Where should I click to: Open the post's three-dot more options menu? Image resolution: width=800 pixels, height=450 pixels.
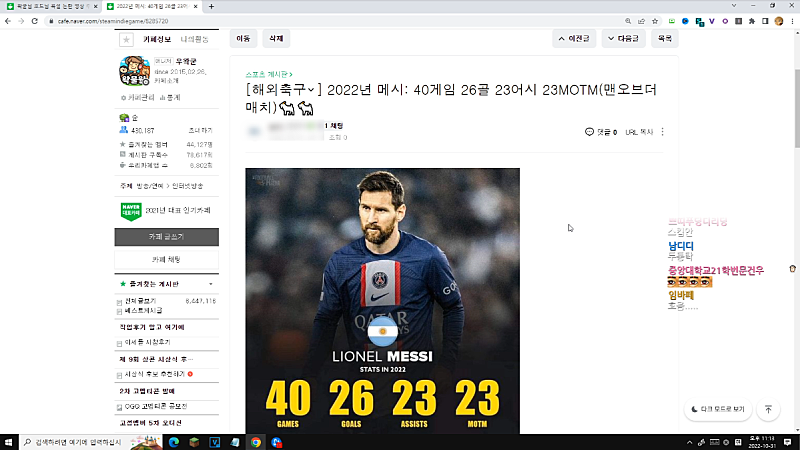(x=662, y=132)
